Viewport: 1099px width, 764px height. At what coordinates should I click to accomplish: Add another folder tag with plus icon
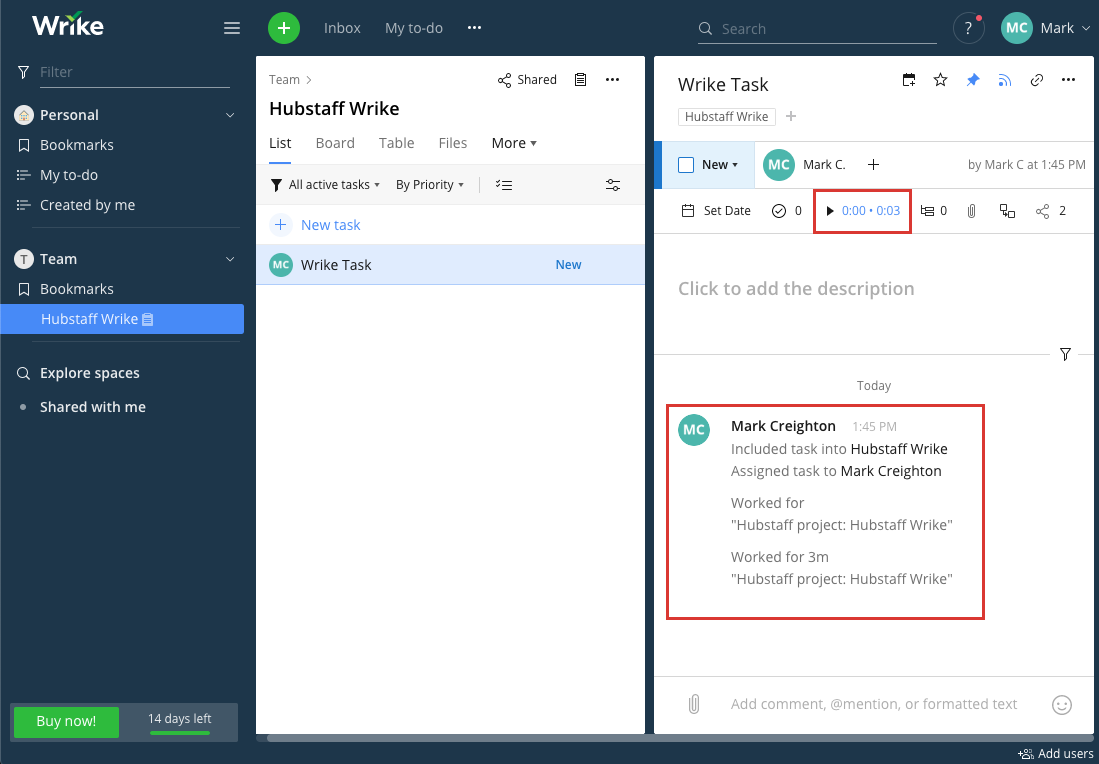tap(791, 116)
